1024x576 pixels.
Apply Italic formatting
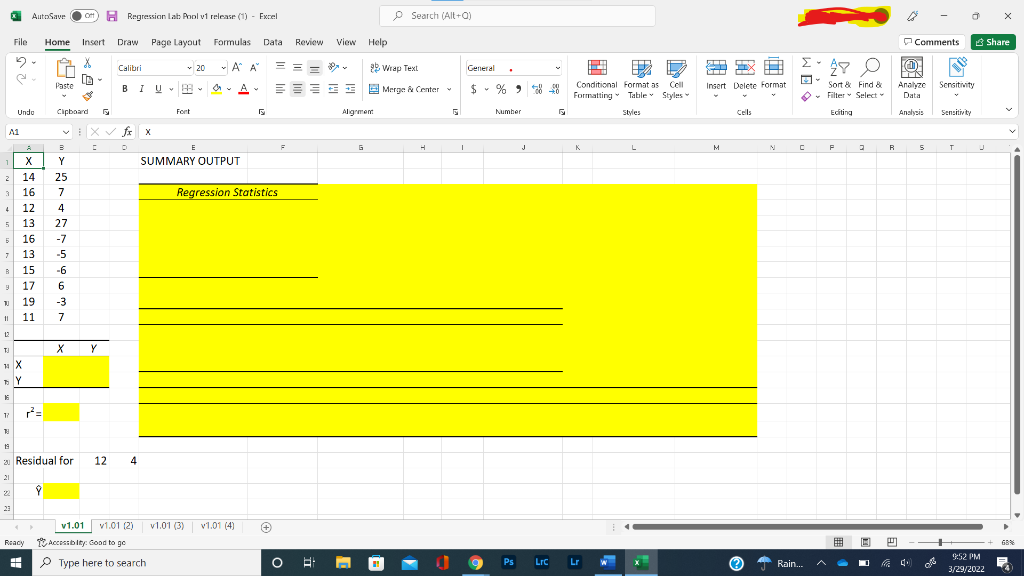coord(141,89)
